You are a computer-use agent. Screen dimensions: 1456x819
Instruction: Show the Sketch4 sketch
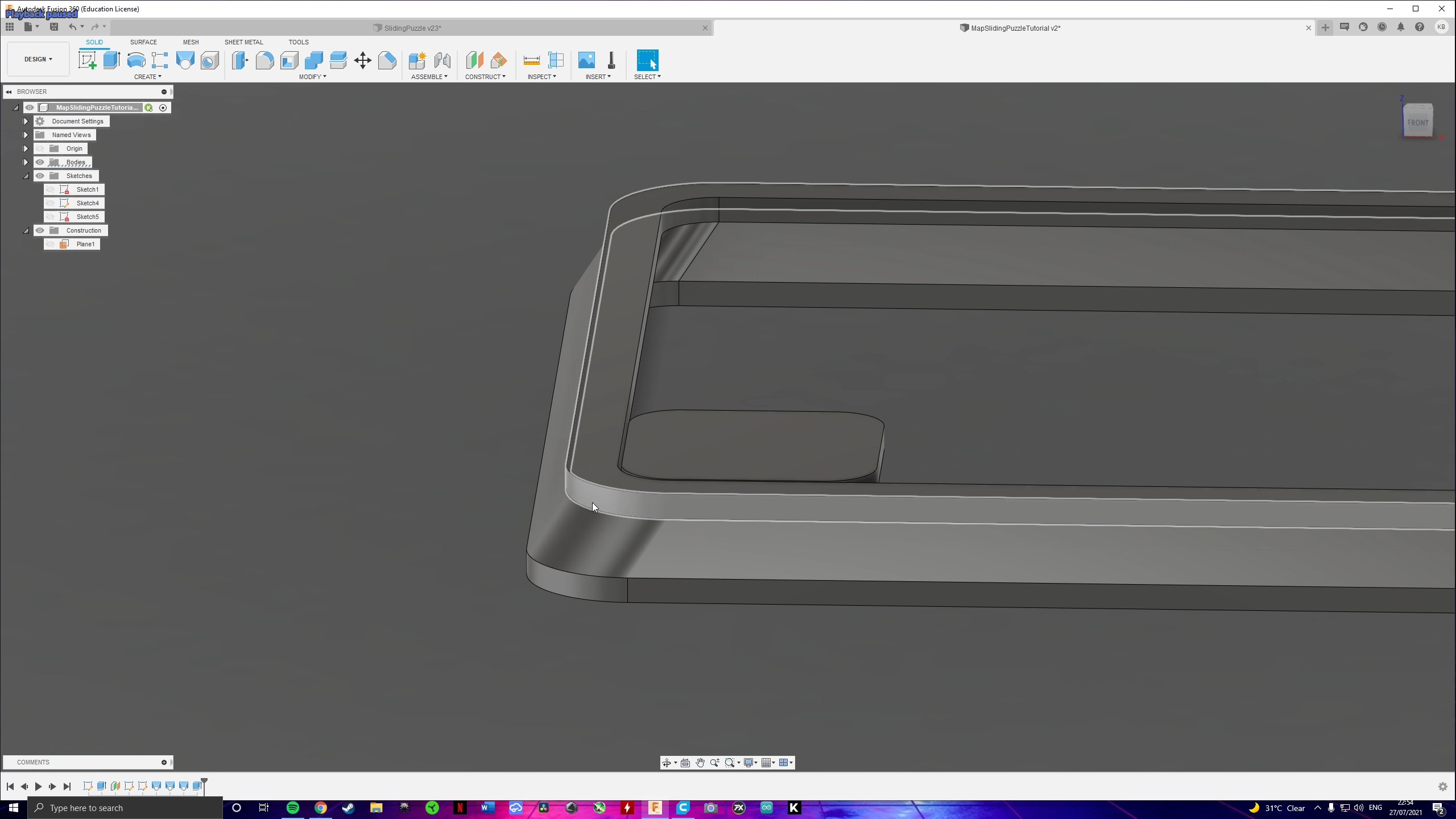51,203
